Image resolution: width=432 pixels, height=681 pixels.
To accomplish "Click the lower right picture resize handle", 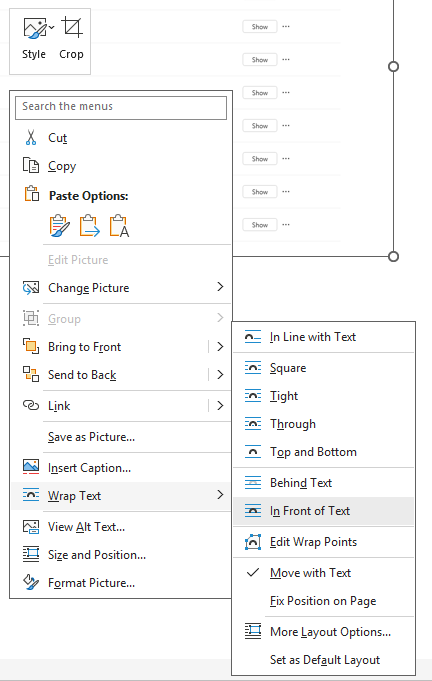I will [393, 256].
